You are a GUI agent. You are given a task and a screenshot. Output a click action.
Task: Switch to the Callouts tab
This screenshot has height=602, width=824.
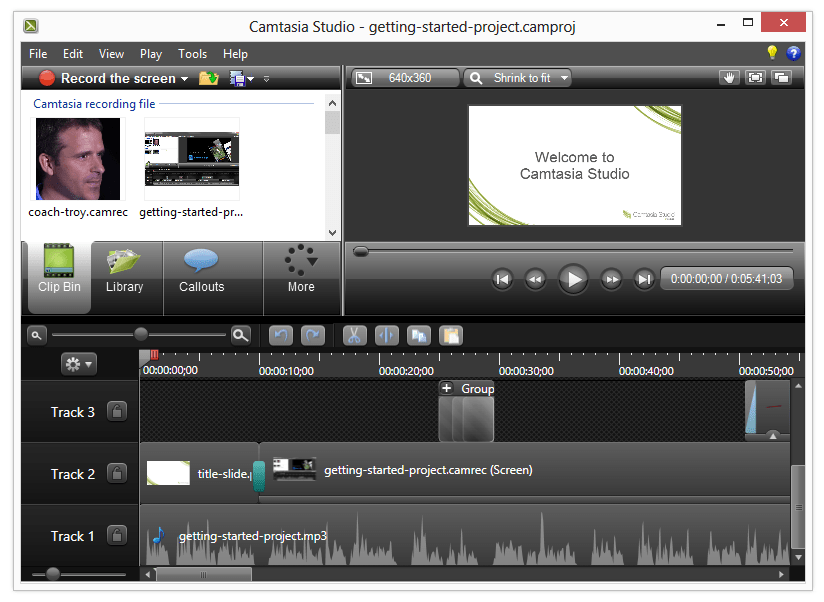point(201,271)
